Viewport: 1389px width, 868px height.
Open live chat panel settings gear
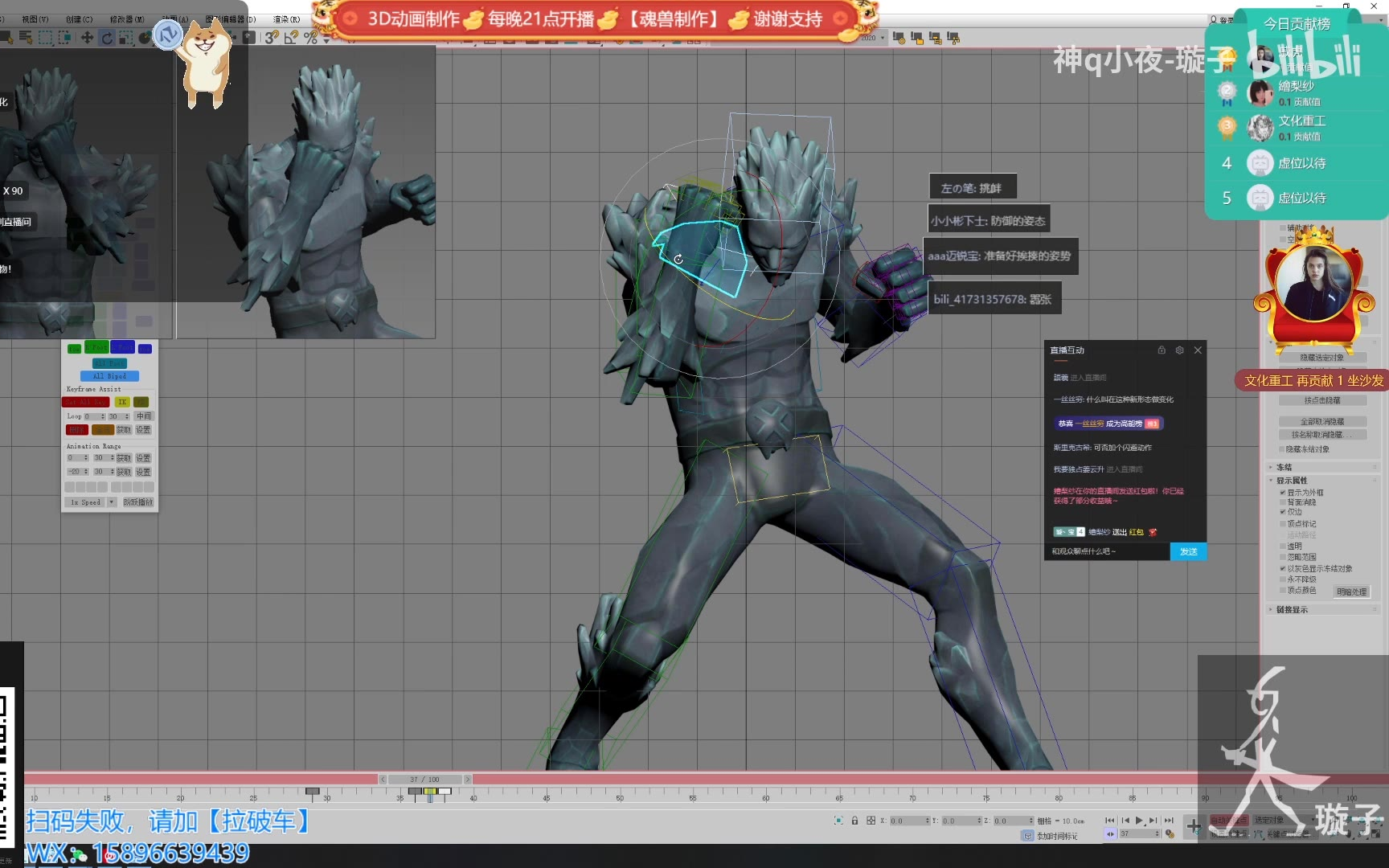pyautogui.click(x=1179, y=350)
